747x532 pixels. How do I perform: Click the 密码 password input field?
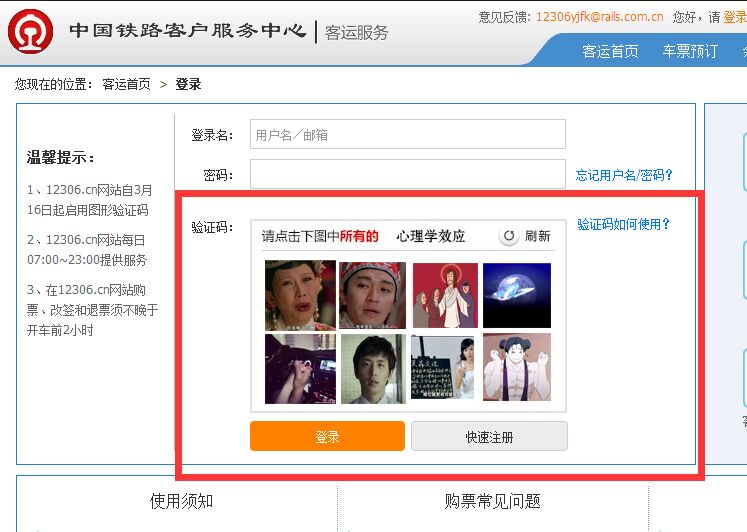408,174
